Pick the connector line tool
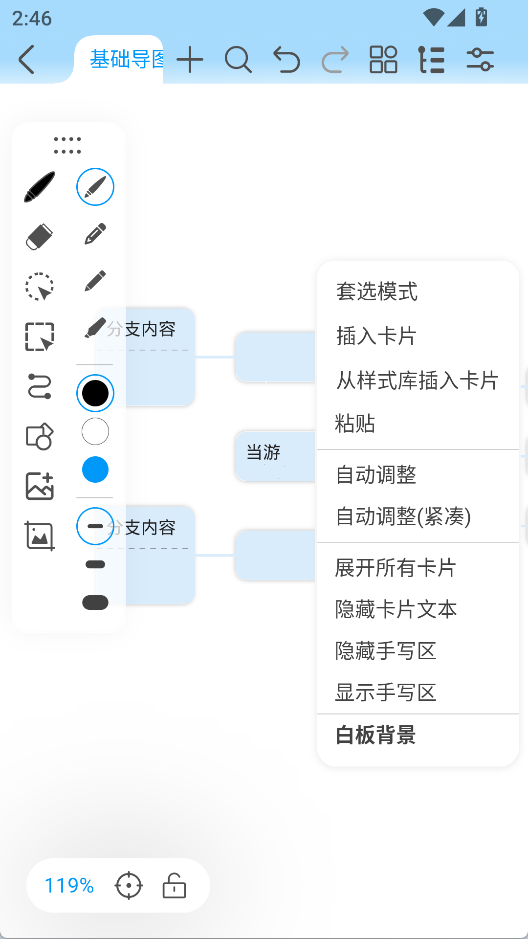 point(40,386)
